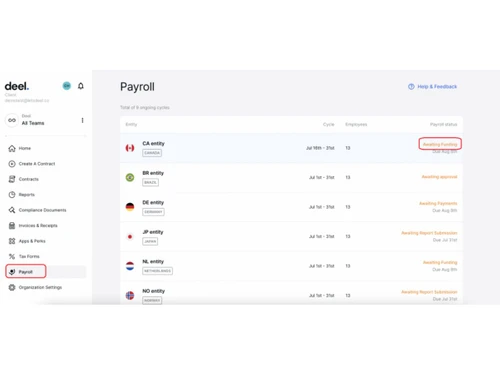Click the Organization Settings gear icon

point(12,287)
